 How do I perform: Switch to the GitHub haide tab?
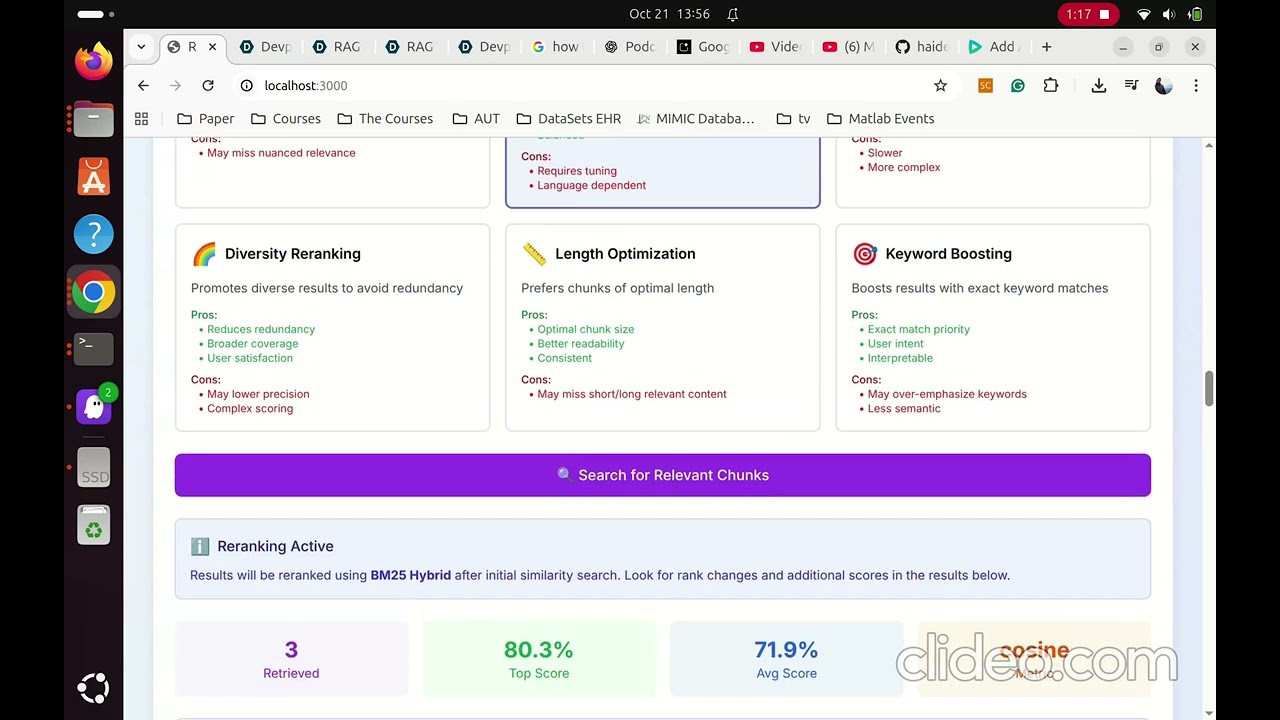(922, 47)
